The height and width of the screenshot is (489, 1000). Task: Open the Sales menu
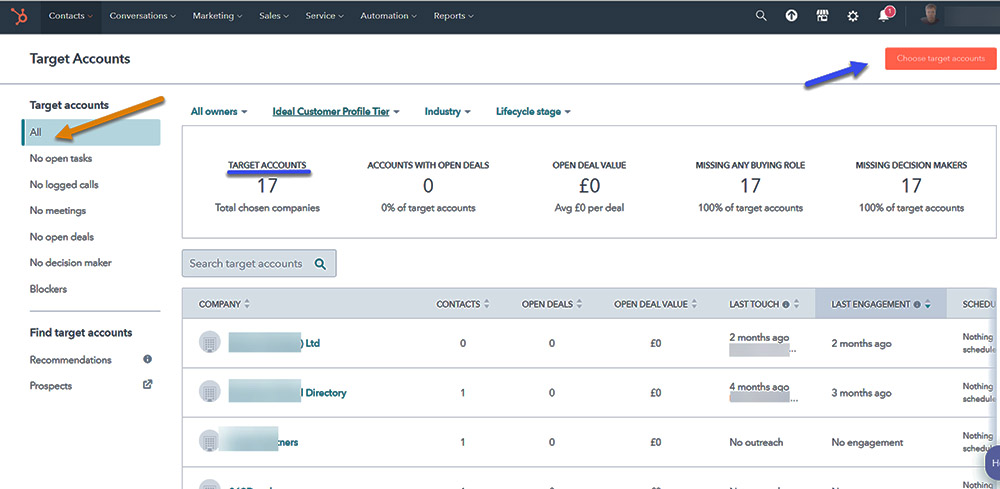(274, 16)
